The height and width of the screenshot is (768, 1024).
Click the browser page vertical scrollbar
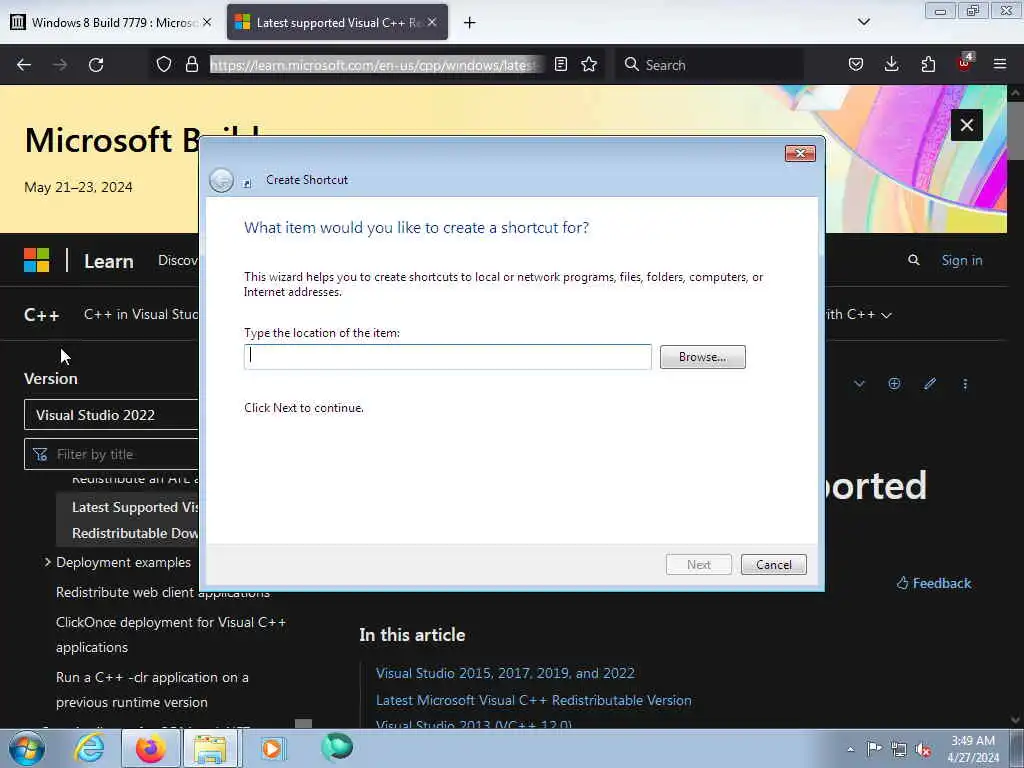coord(1015,405)
